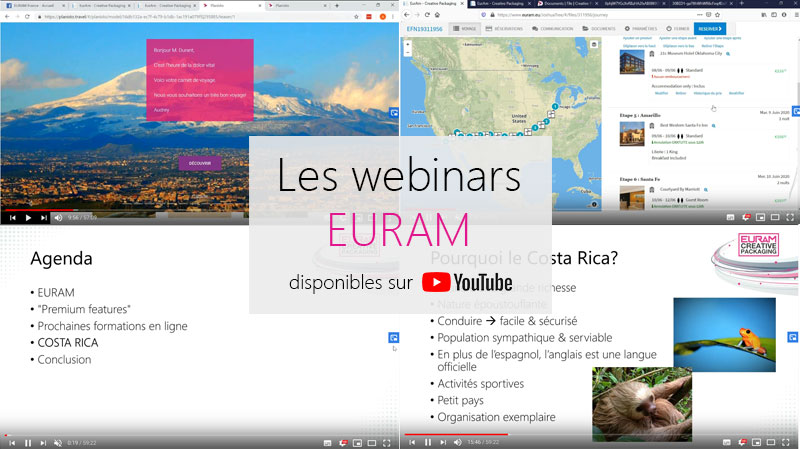Open settings gear in Costa Rica player
This screenshot has height=449, width=800.
tap(742, 442)
